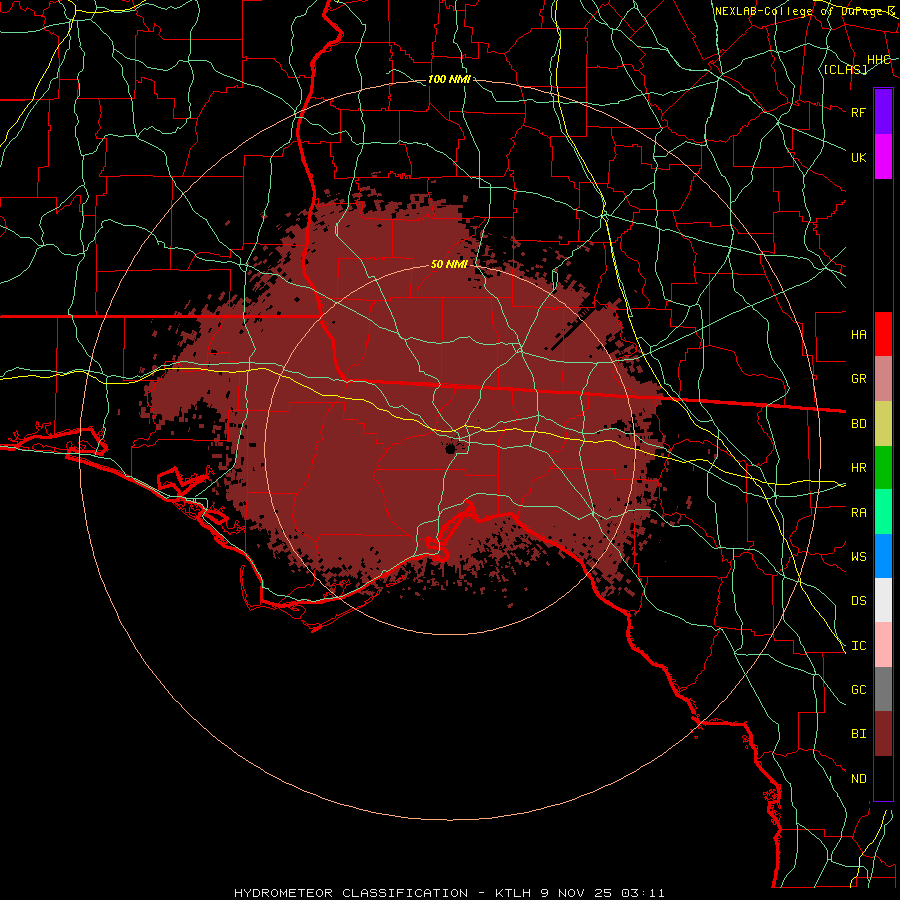This screenshot has height=900, width=900.
Task: Click the BI dark red legend swatch
Action: coord(883,734)
